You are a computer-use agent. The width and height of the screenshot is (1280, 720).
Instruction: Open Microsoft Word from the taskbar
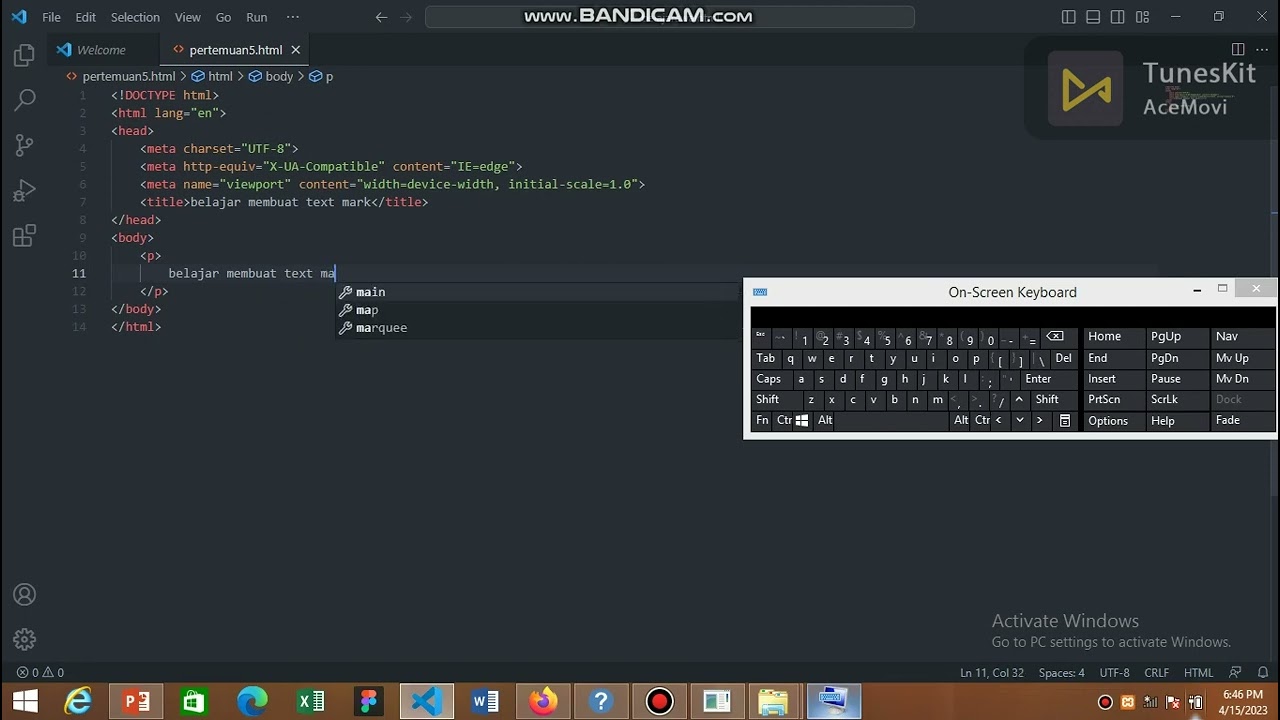485,701
